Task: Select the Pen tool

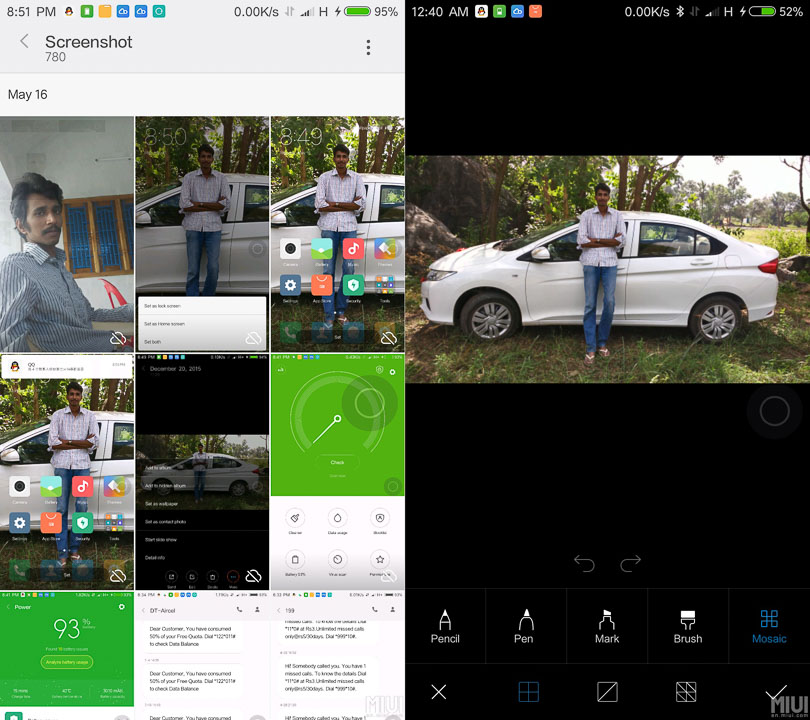Action: point(525,626)
